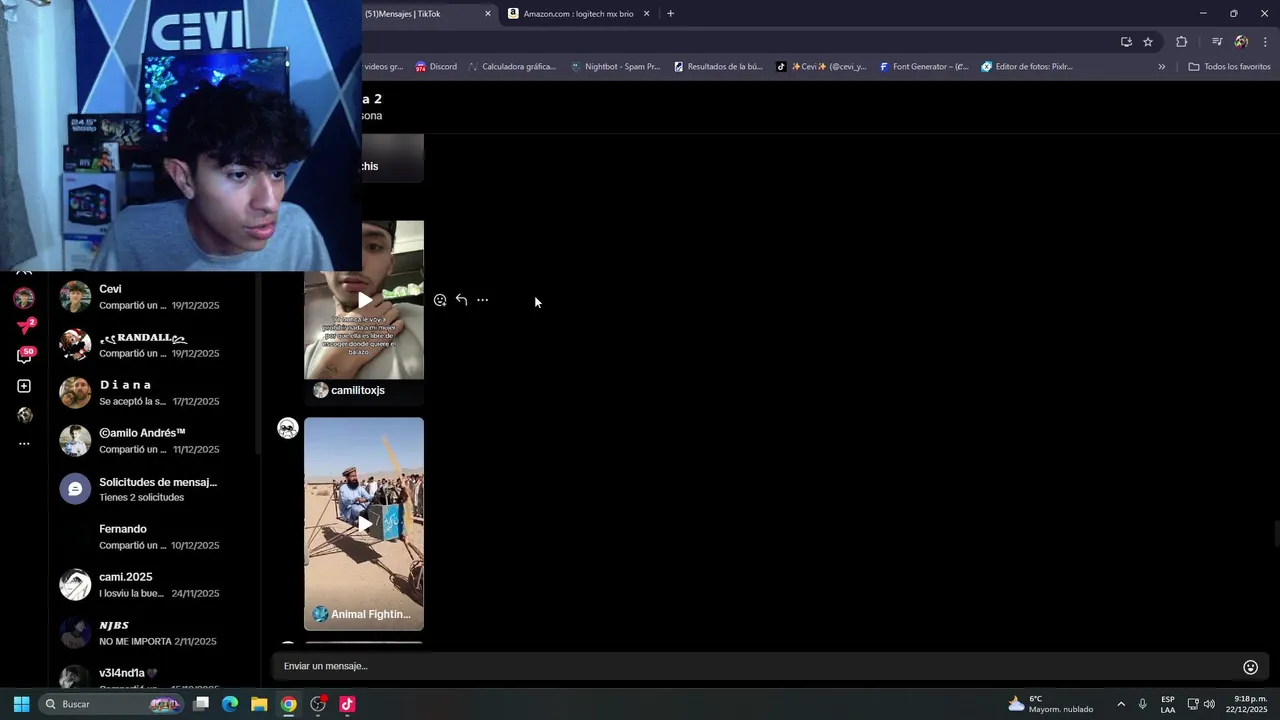1280x720 pixels.
Task: Launch Microsoft Edge from taskbar
Action: pyautogui.click(x=230, y=704)
